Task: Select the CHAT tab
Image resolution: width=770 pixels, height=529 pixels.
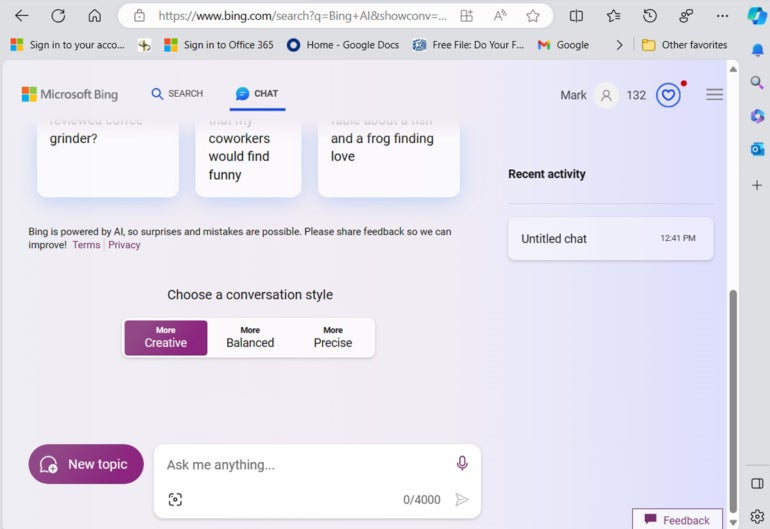Action: click(x=257, y=94)
